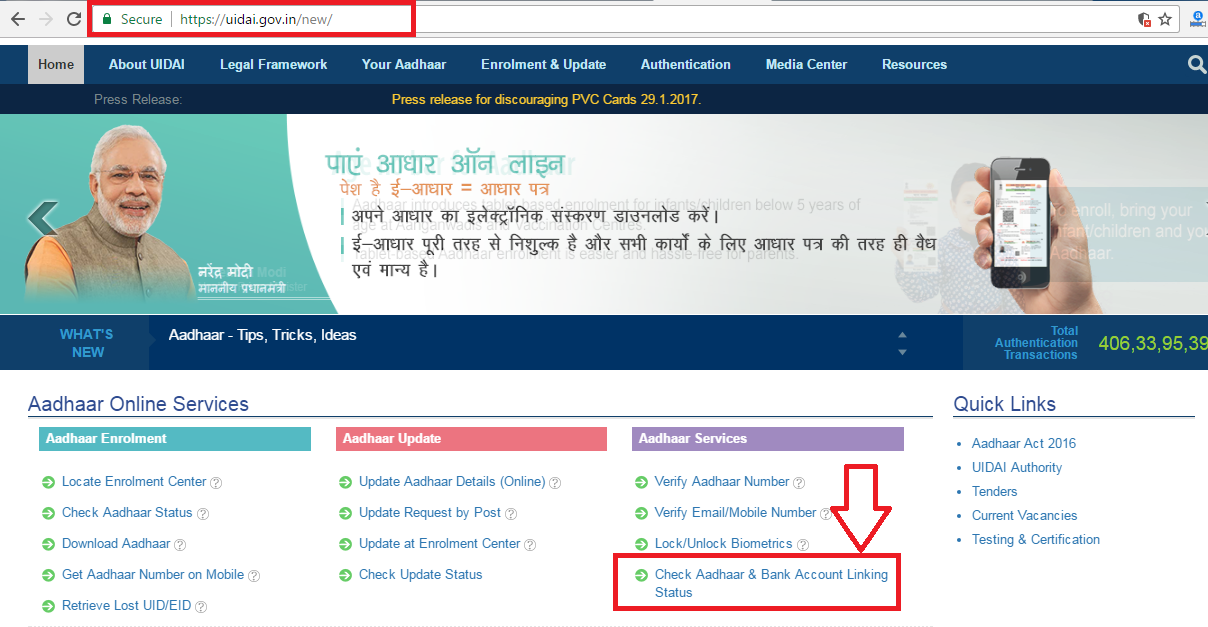Select Download Aadhaar under Aadhaar Enrolment
The width and height of the screenshot is (1208, 627).
click(116, 544)
